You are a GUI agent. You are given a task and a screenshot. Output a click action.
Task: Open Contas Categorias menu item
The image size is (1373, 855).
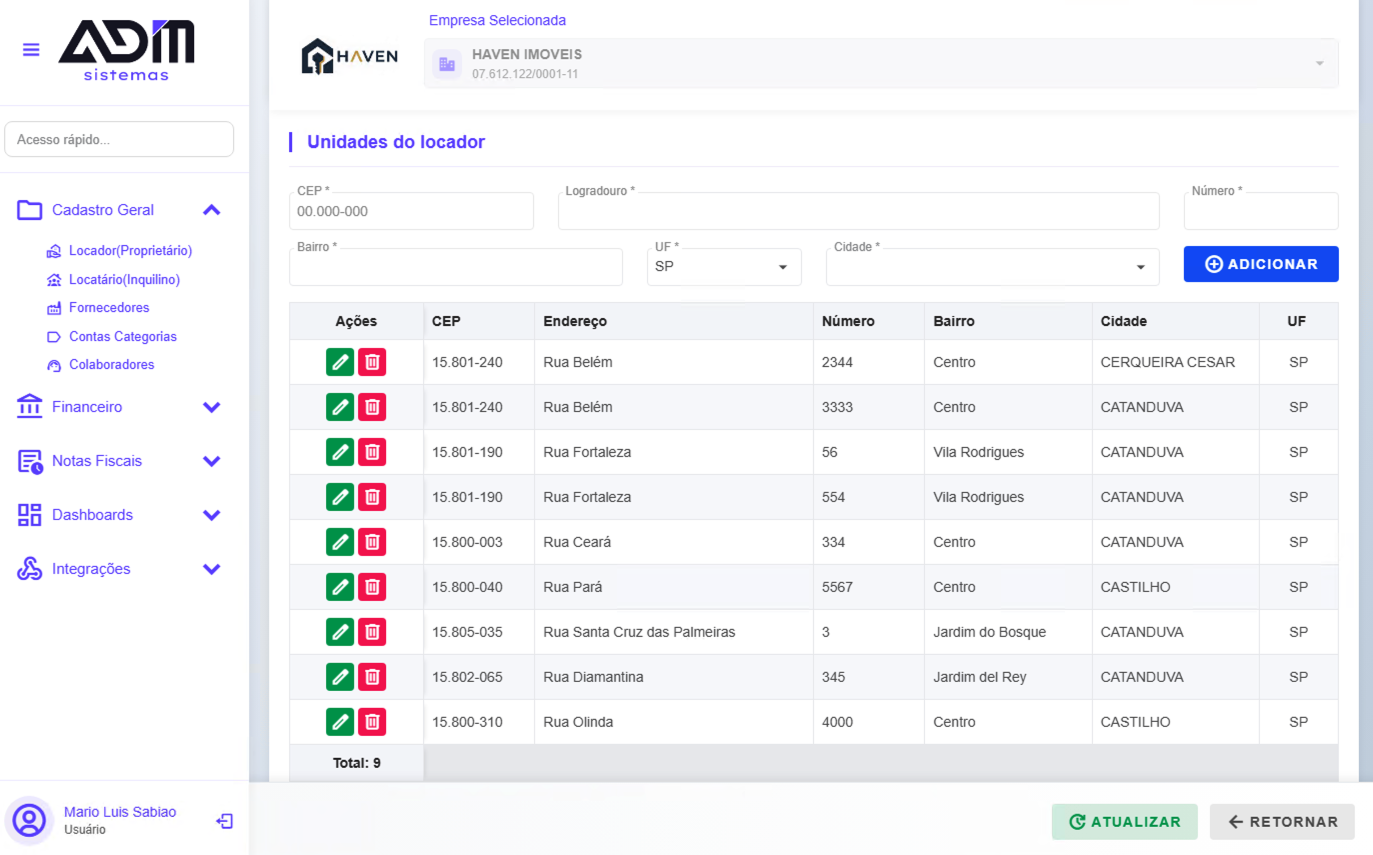(x=122, y=337)
